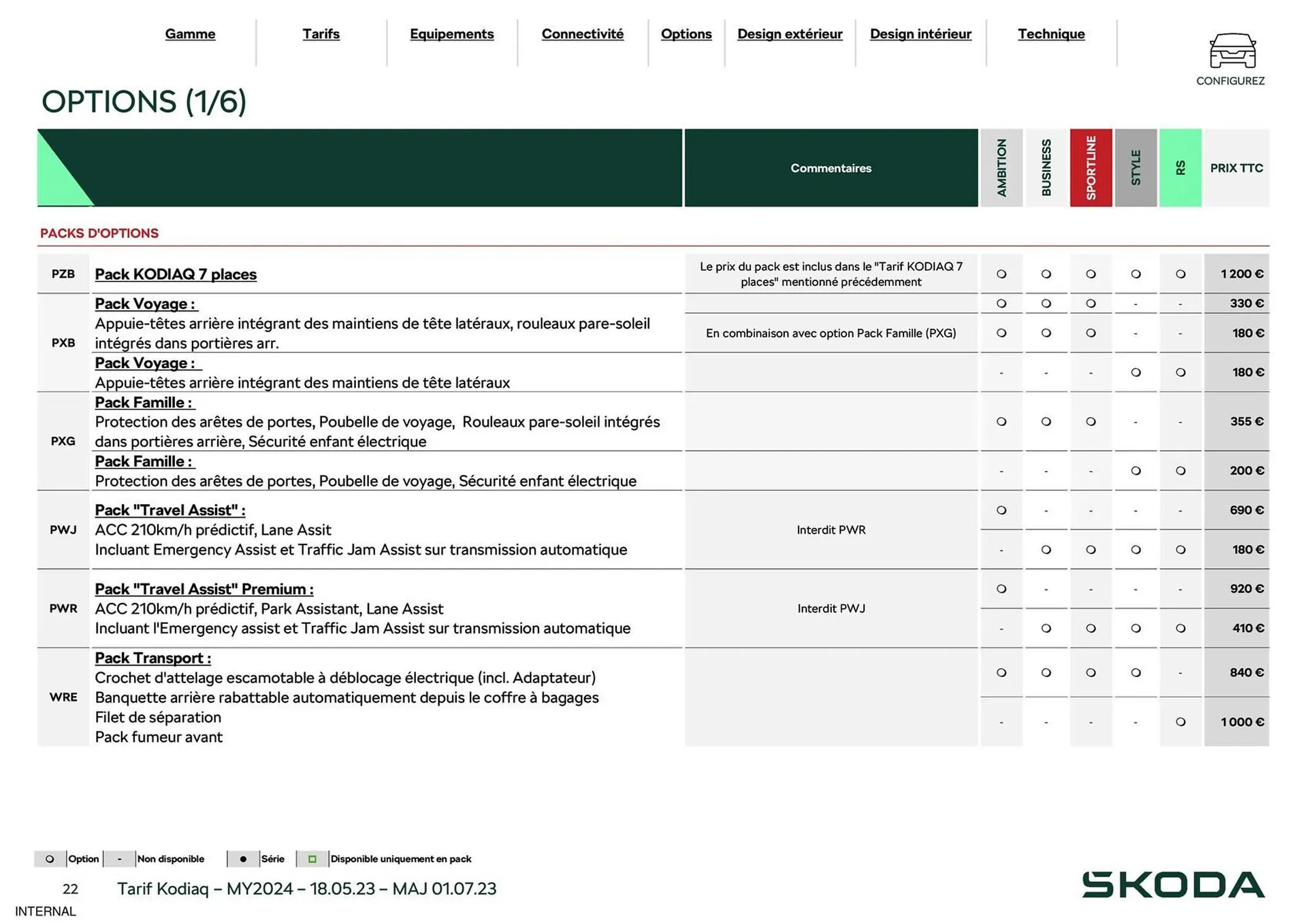Select the RS option circle for Pack Famille
The height and width of the screenshot is (924, 1307).
(1181, 470)
